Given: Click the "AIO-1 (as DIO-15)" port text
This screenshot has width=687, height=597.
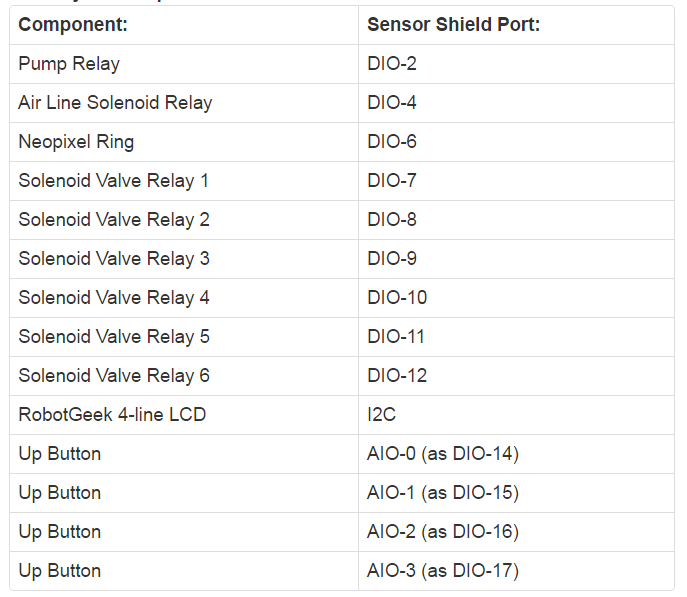Looking at the screenshot, I should point(443,493).
